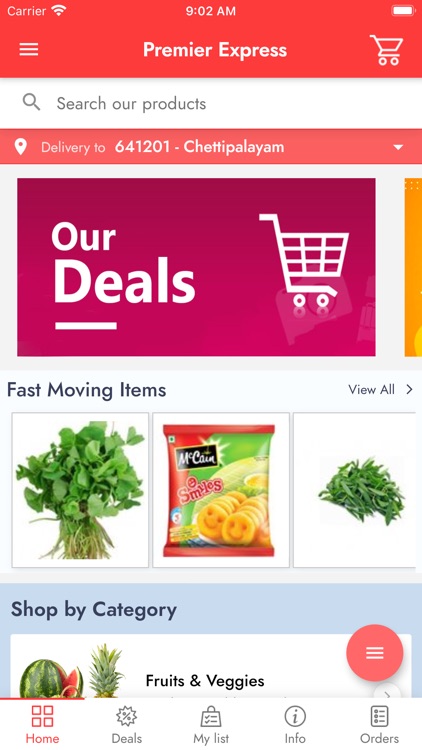422x750 pixels.
Task: Open the Our Deals banner
Action: 196,267
